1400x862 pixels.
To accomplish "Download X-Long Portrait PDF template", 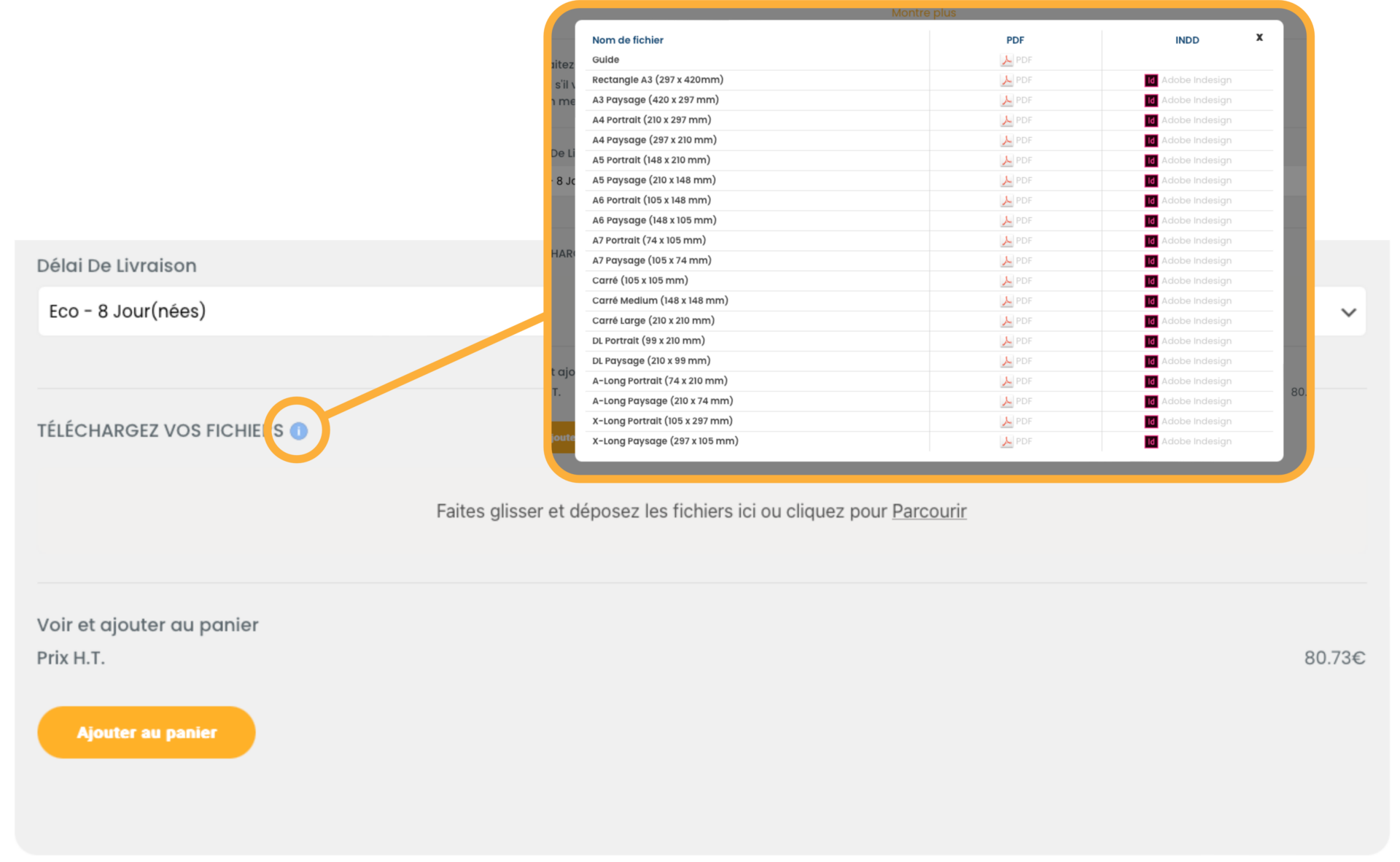I will coord(1016,421).
